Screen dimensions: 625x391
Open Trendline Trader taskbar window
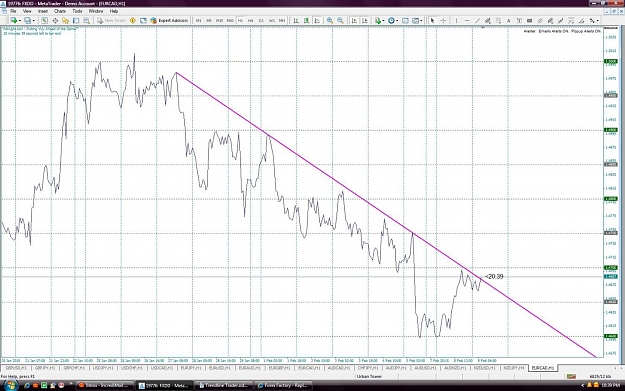[x=224, y=385]
